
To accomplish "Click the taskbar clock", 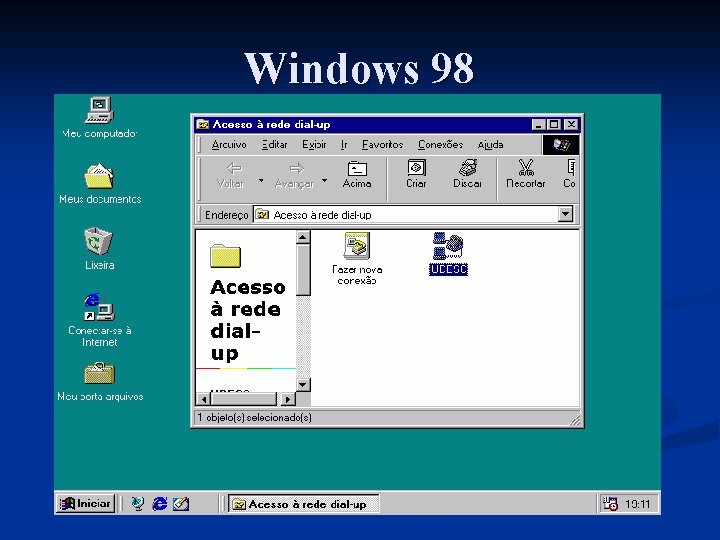I will [638, 504].
